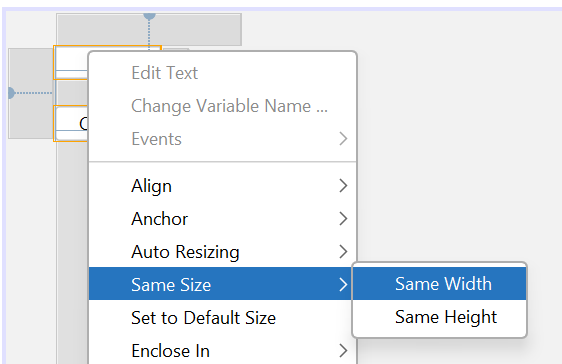Open the Enclose In submenu
Viewport: 562px width, 364px height.
point(223,351)
